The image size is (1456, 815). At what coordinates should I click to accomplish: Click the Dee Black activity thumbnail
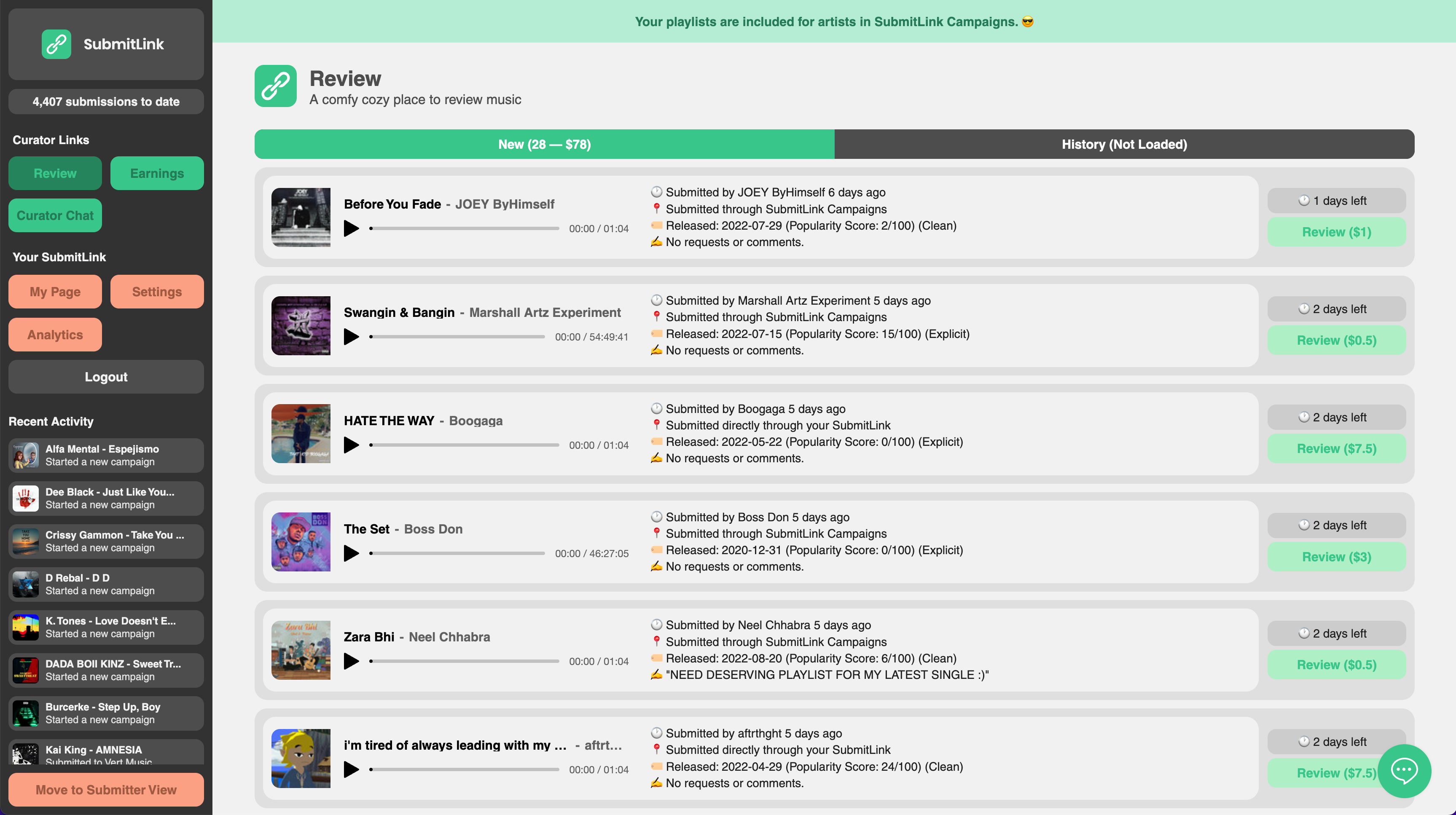[26, 499]
